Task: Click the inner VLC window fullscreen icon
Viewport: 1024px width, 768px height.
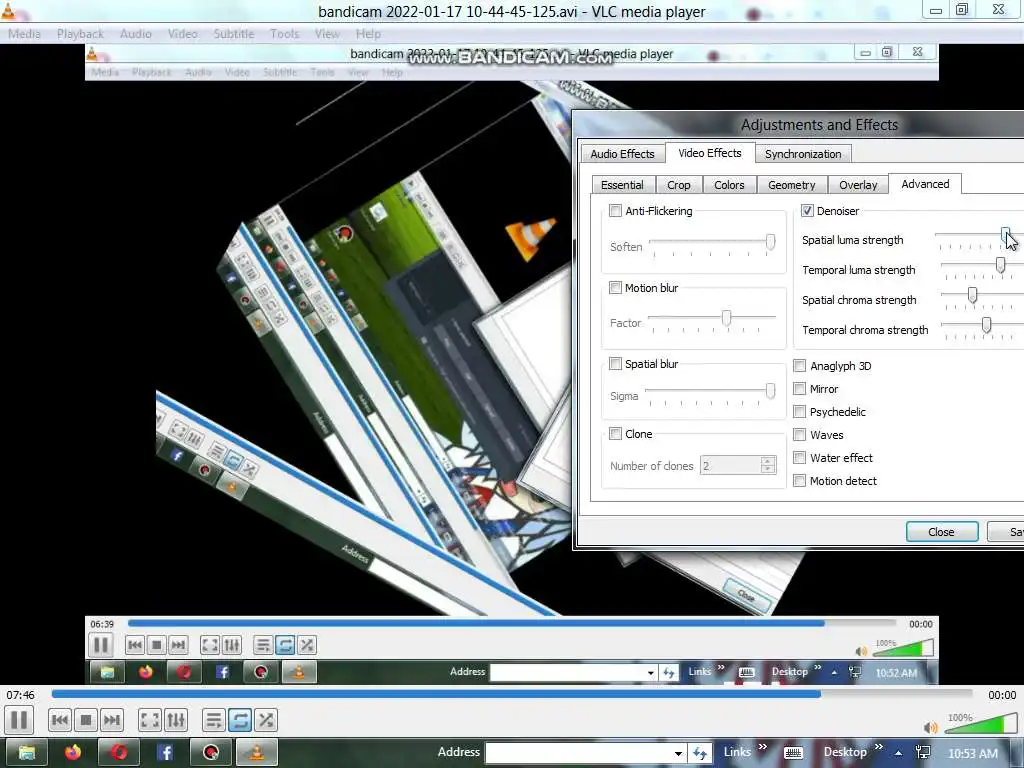Action: click(210, 645)
